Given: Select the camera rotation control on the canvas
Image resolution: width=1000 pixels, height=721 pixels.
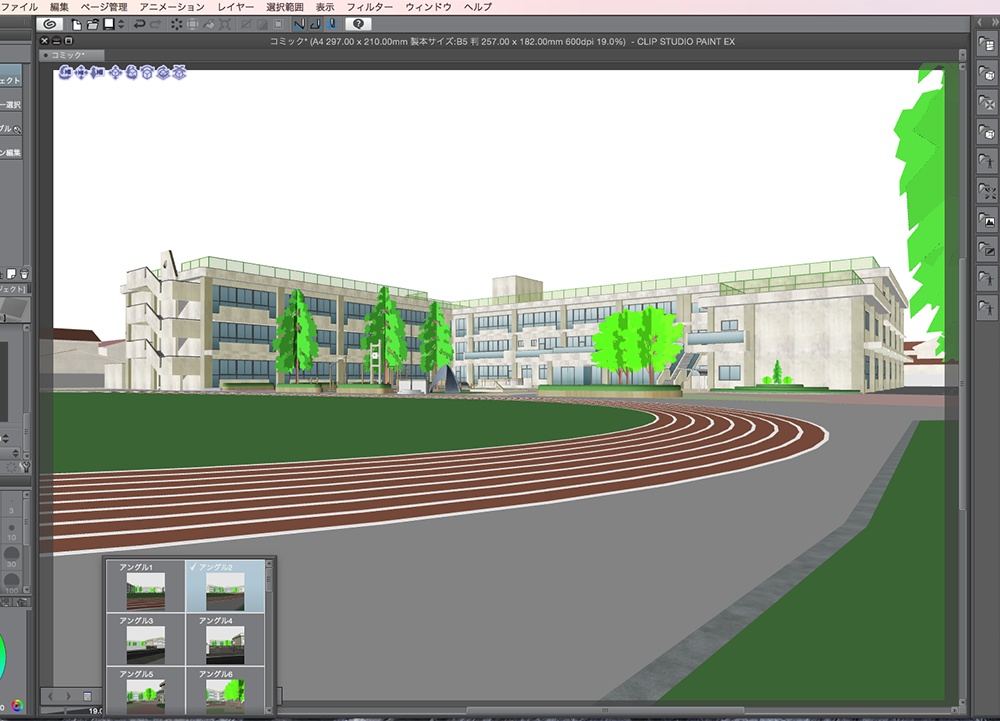Looking at the screenshot, I should [64, 74].
